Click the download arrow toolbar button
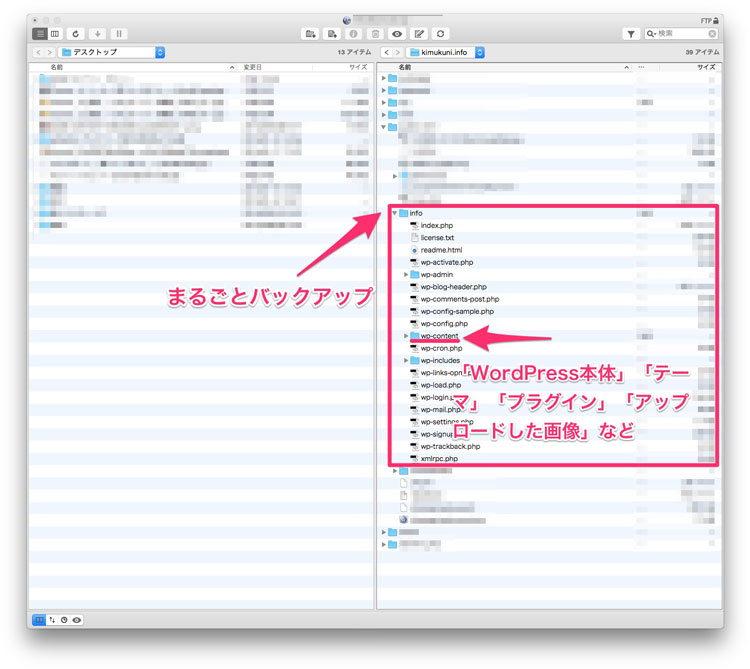Image resolution: width=750 pixels, height=669 pixels. pos(97,33)
